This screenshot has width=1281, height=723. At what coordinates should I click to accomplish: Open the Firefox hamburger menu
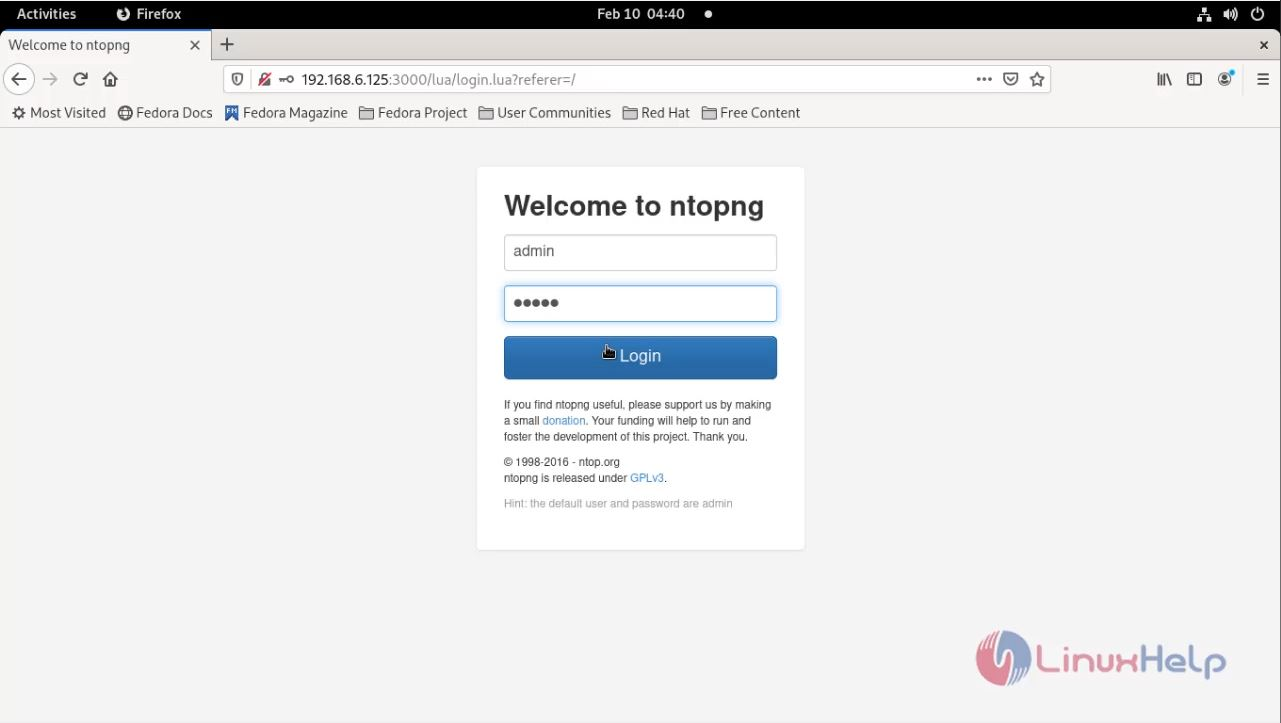coord(1263,79)
